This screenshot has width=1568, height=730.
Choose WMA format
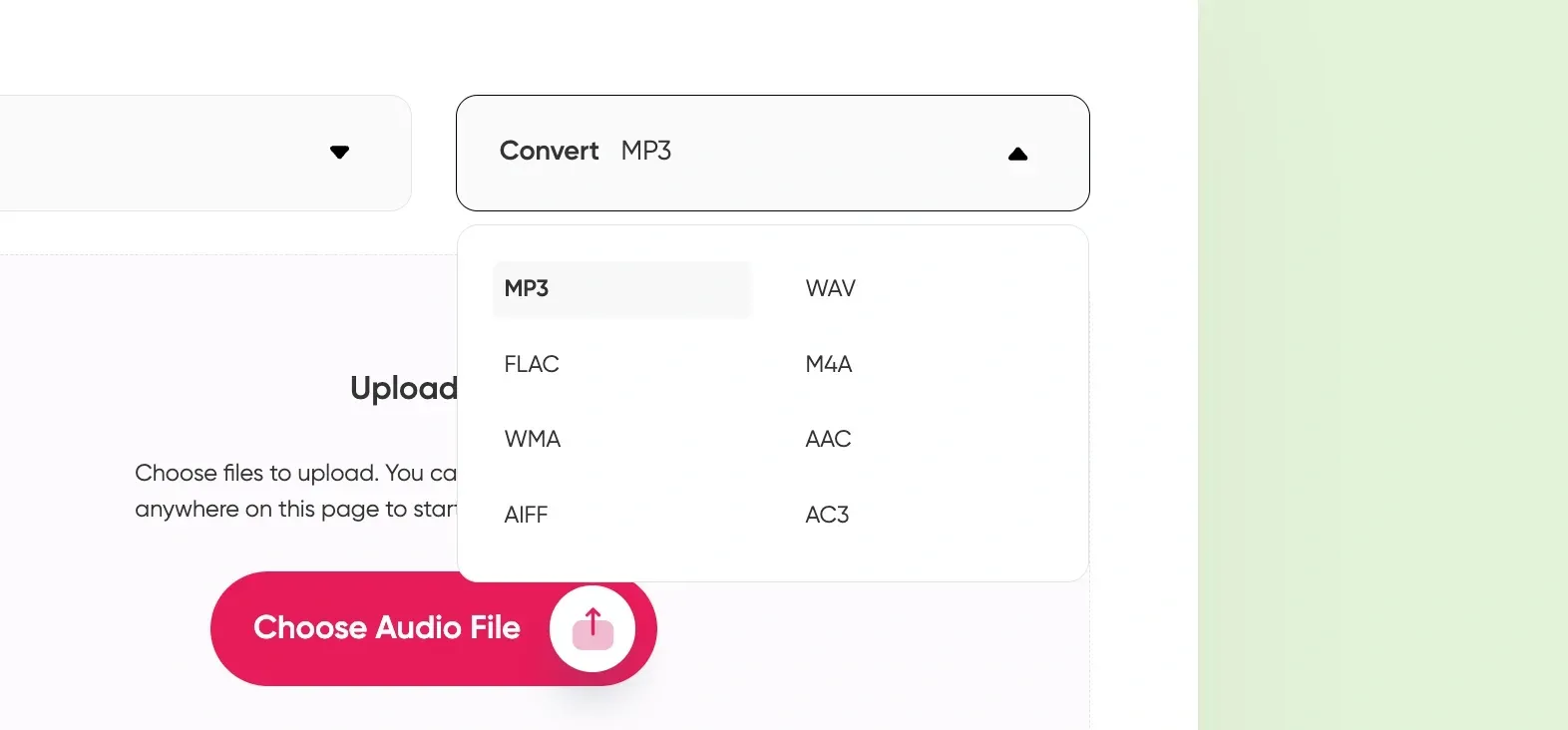click(532, 439)
